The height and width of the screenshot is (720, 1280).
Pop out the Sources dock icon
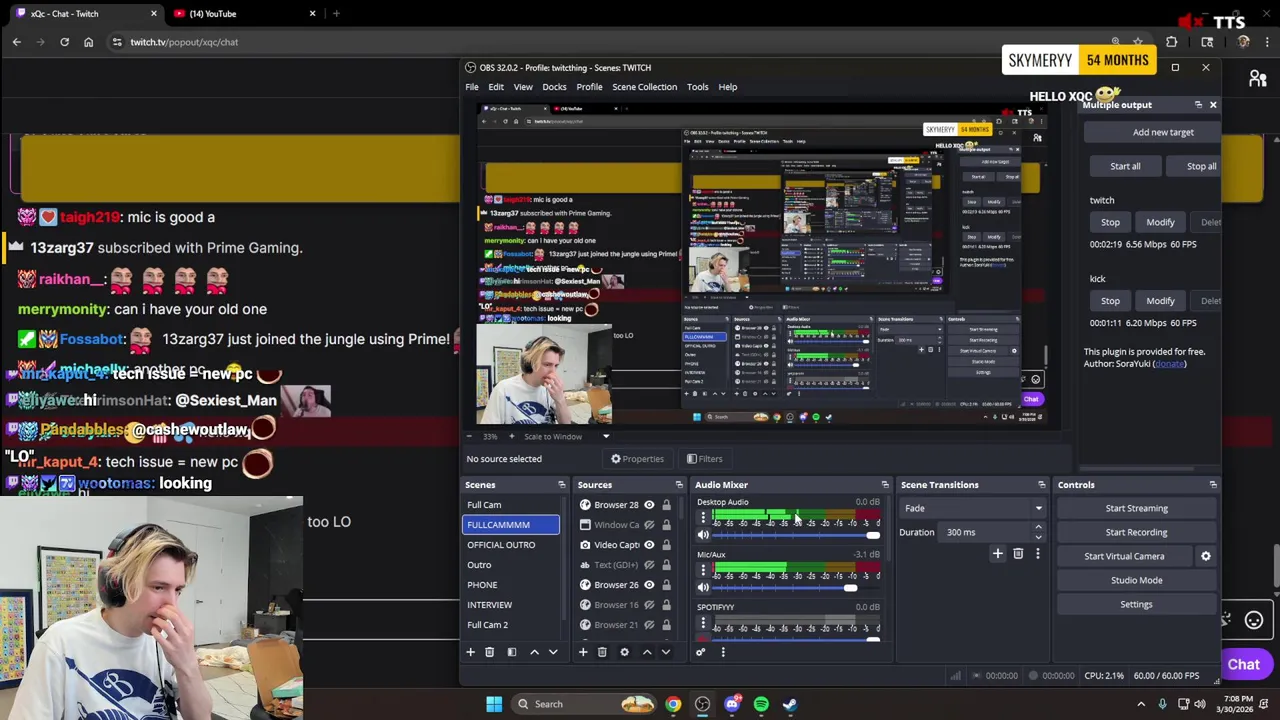point(679,485)
